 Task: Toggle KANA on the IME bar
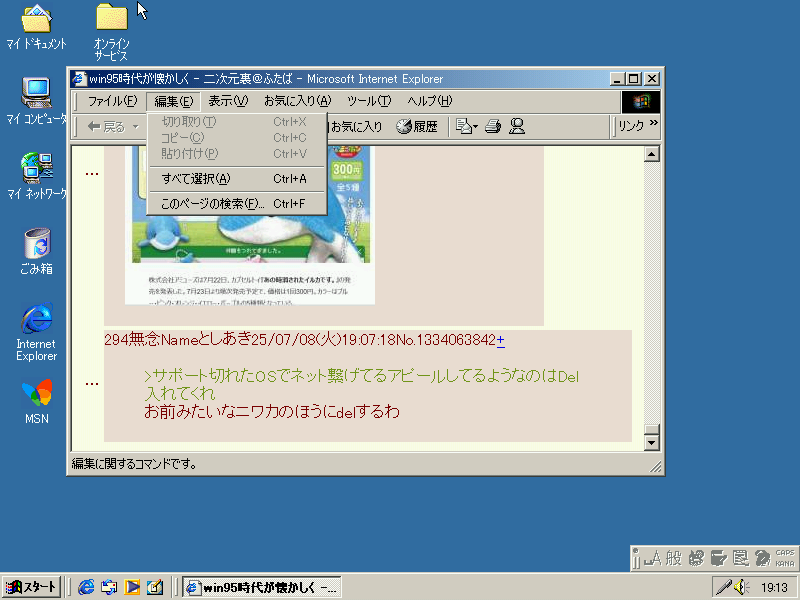pos(785,564)
